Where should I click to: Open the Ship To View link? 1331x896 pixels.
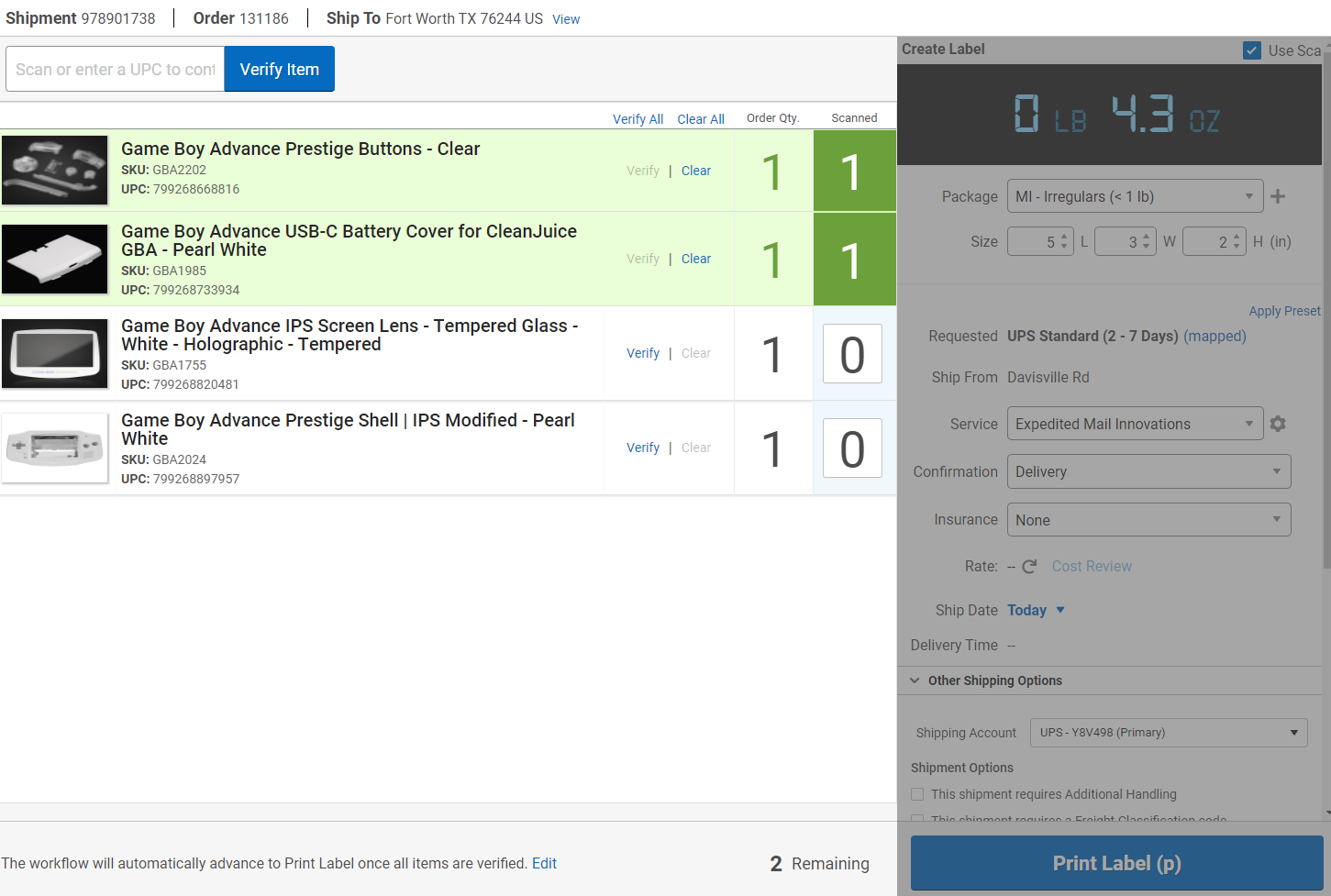pyautogui.click(x=566, y=19)
